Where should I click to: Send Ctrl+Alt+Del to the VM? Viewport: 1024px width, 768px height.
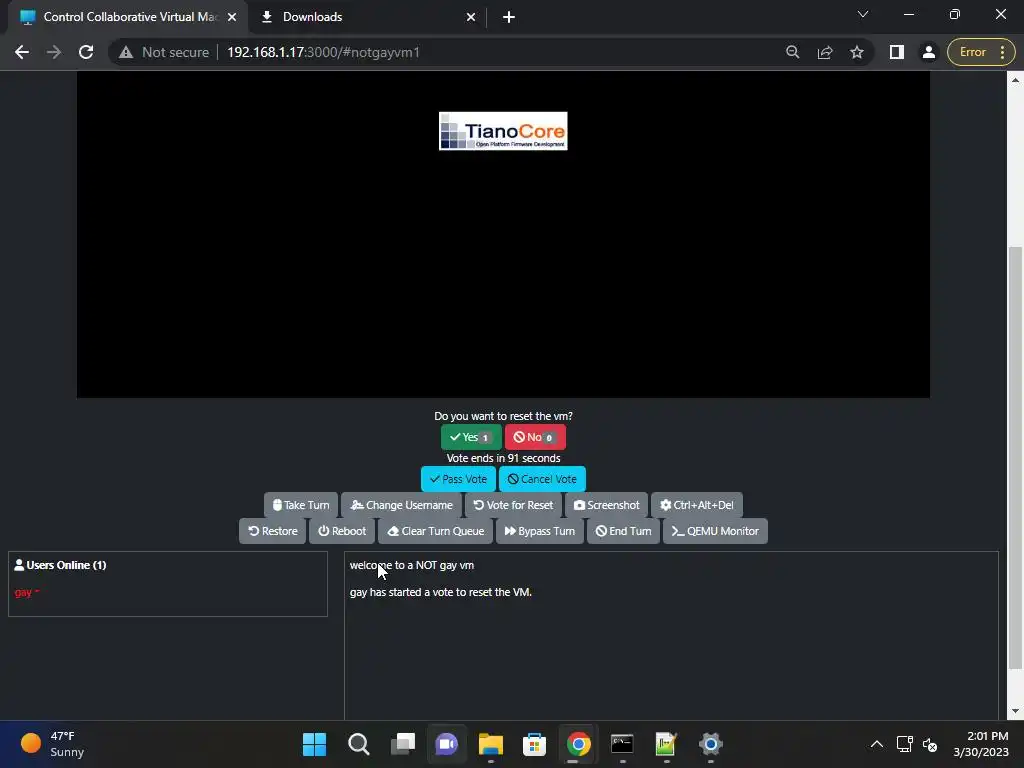click(697, 505)
